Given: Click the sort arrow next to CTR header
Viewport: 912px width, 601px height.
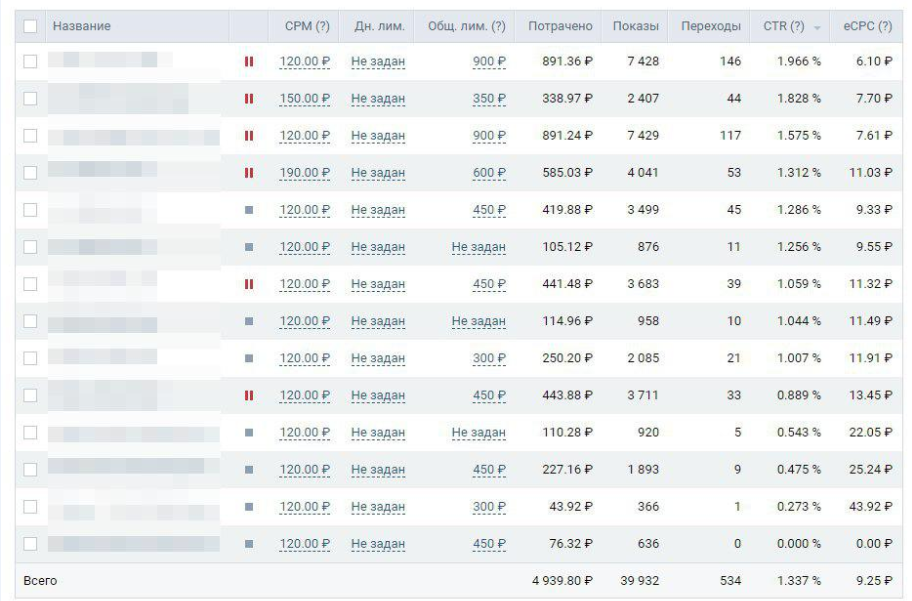Looking at the screenshot, I should pyautogui.click(x=817, y=28).
